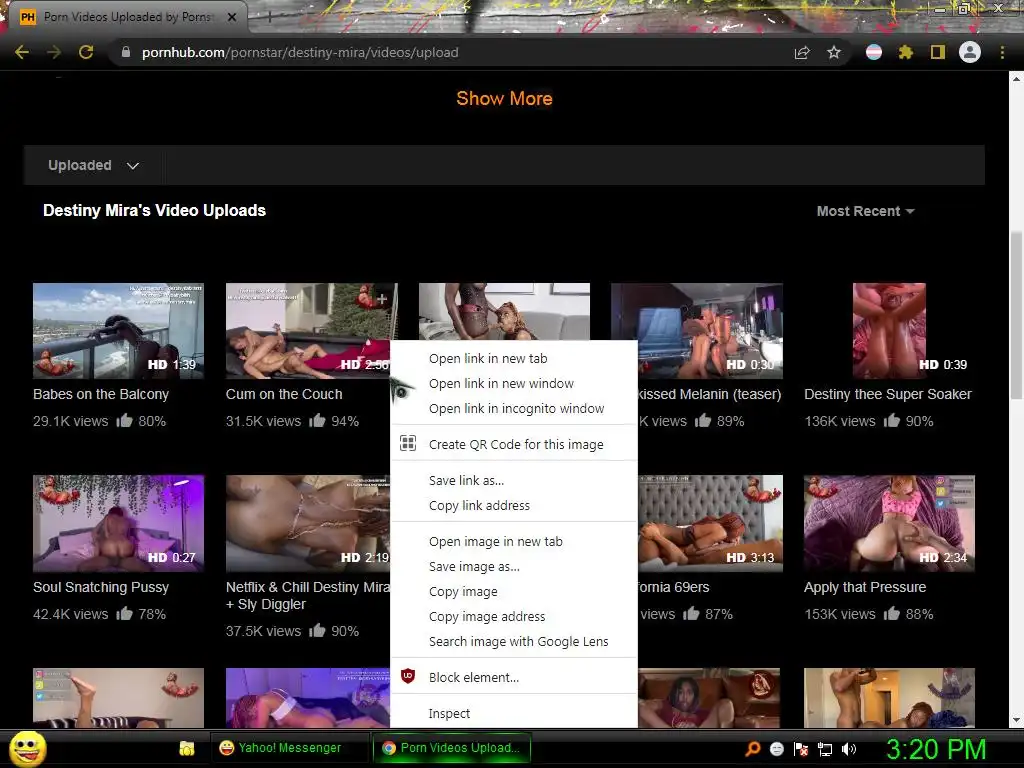Choose Open link in incognito window
The image size is (1024, 768).
click(x=514, y=408)
